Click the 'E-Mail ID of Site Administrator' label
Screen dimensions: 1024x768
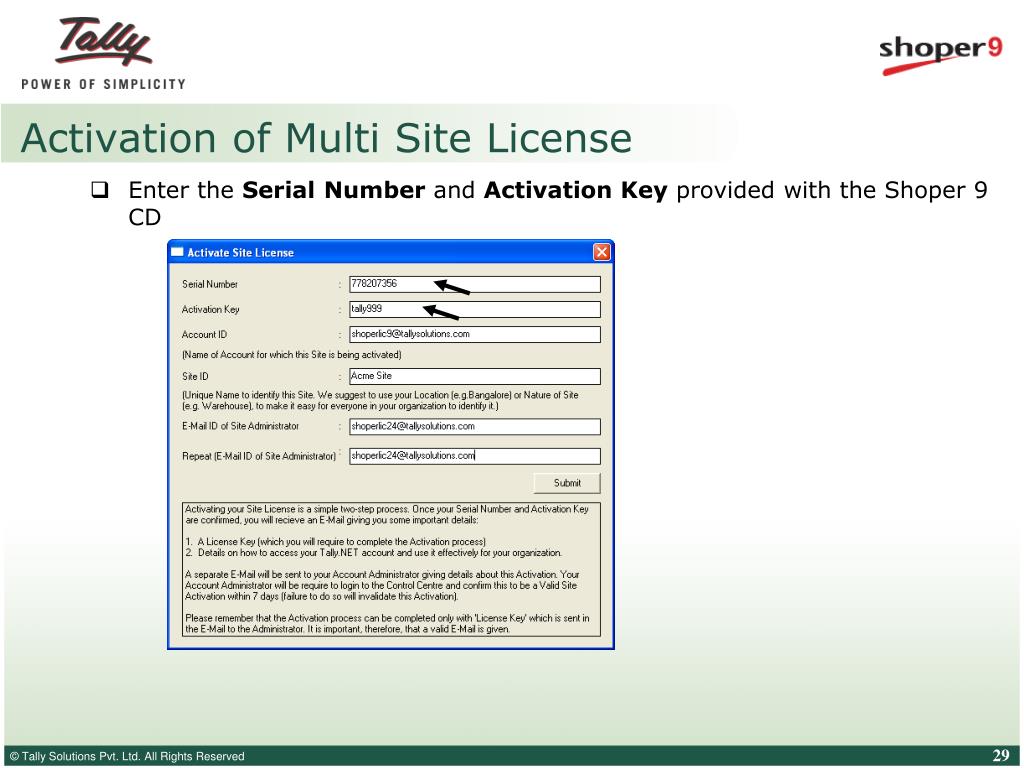click(x=240, y=426)
